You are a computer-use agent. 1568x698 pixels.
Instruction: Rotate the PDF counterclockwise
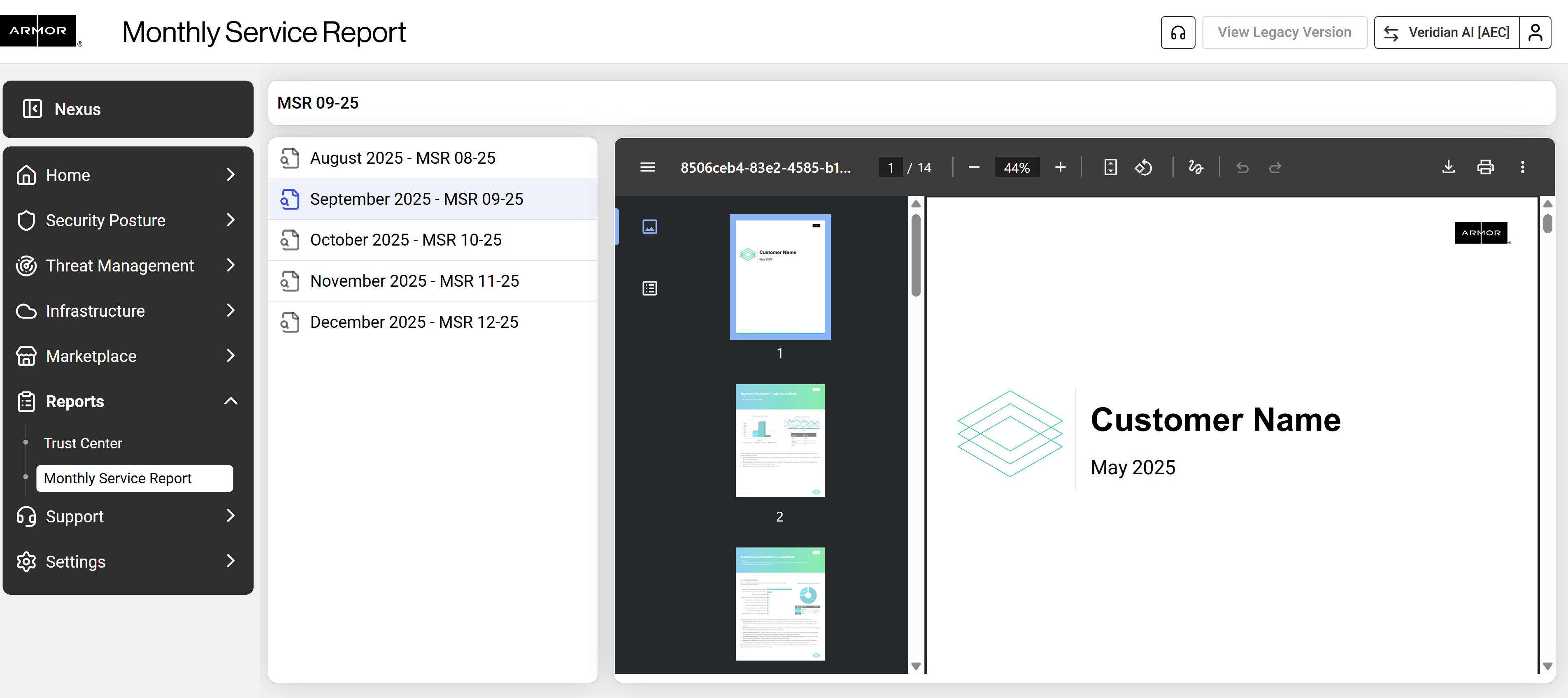(x=1143, y=167)
